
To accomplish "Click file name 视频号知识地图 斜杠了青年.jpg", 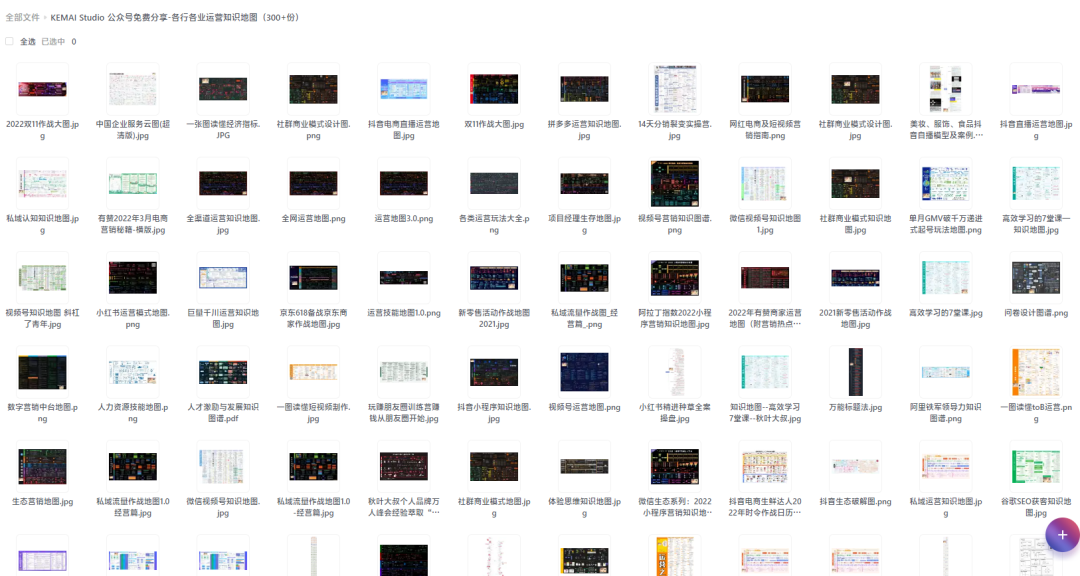I will [43, 318].
